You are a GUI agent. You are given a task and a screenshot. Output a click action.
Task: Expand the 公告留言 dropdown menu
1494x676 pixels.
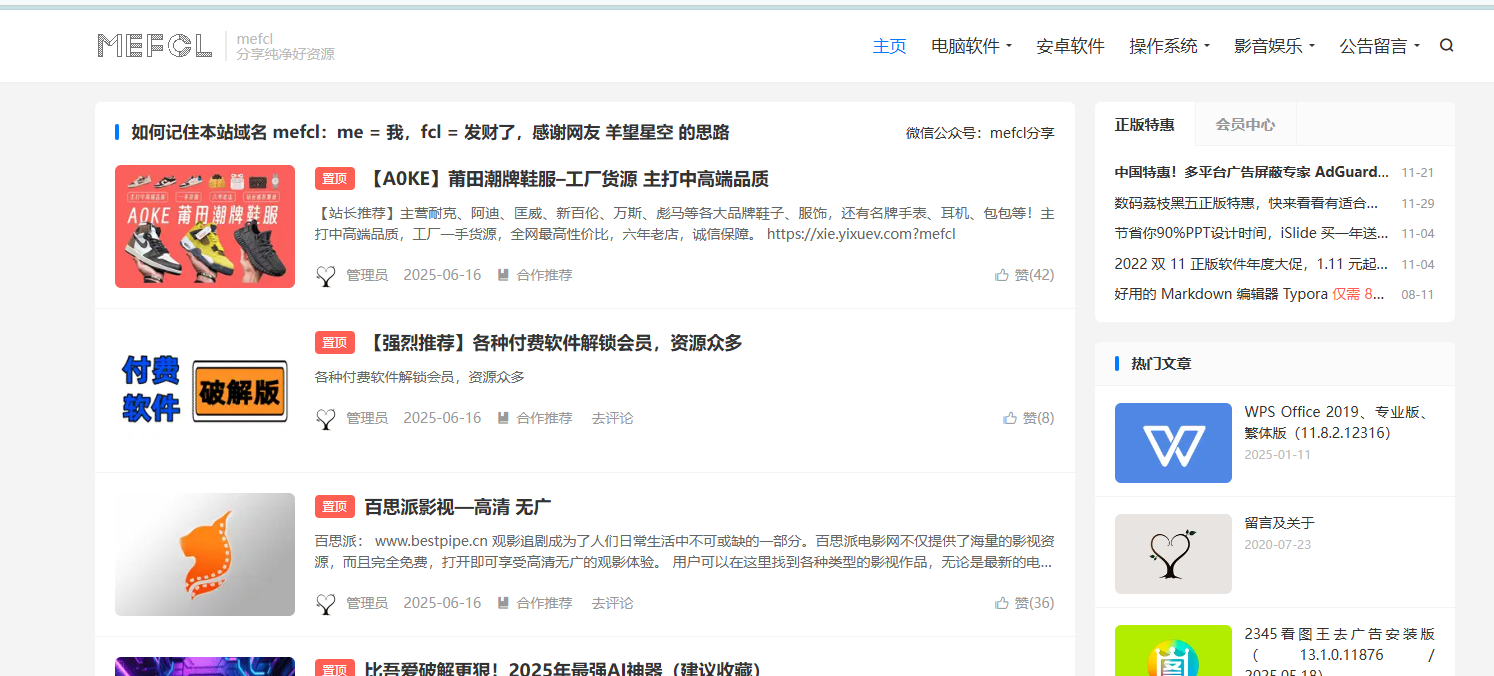(x=1379, y=46)
